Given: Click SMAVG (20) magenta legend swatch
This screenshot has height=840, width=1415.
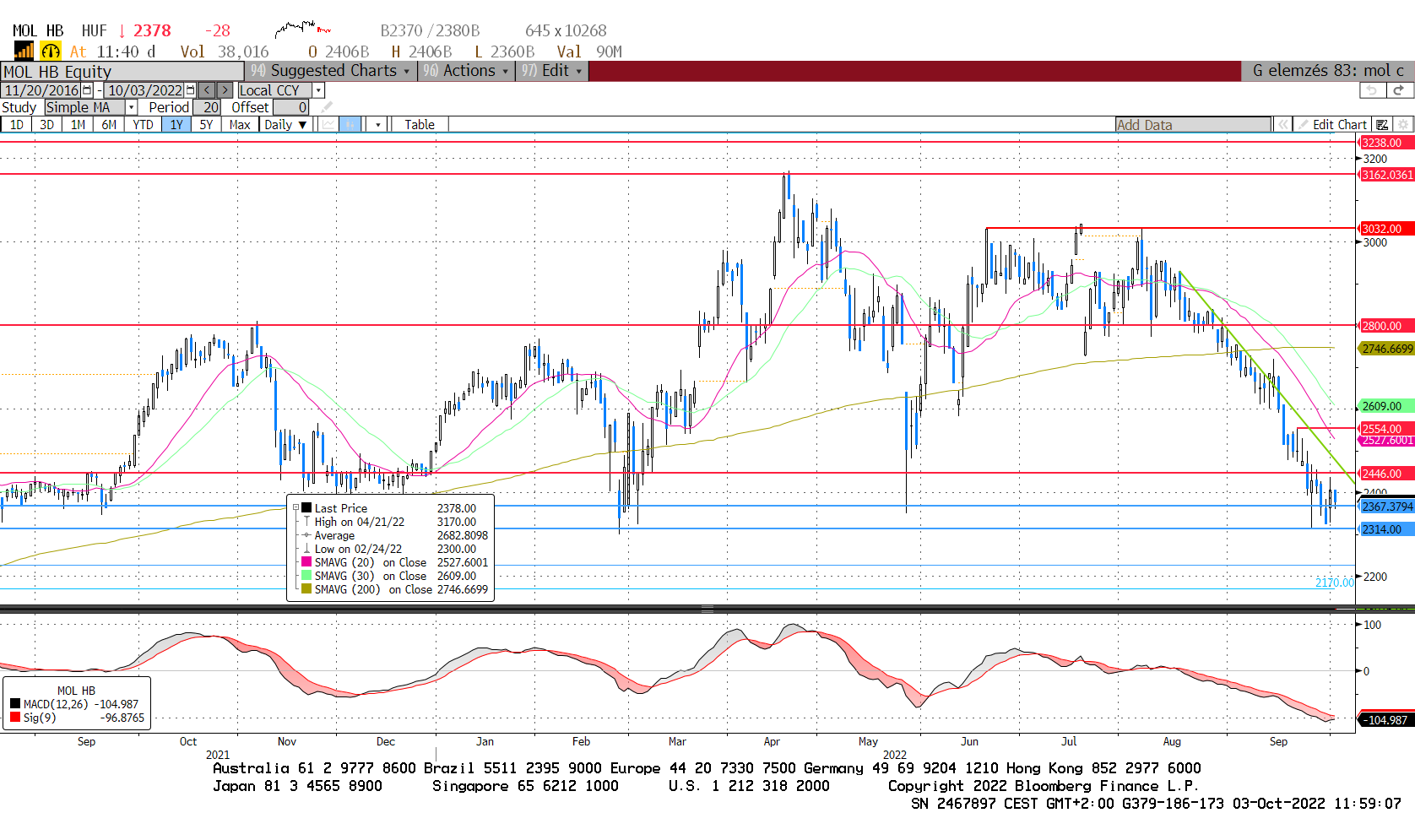Looking at the screenshot, I should (x=306, y=562).
